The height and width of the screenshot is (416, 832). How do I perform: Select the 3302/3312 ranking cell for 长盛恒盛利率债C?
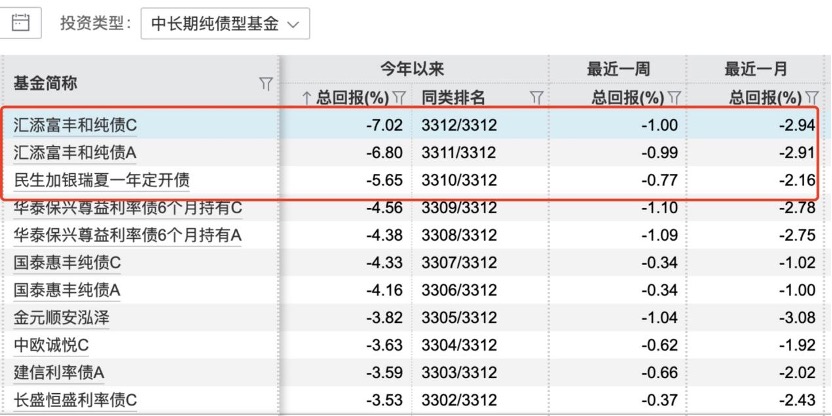pos(459,400)
